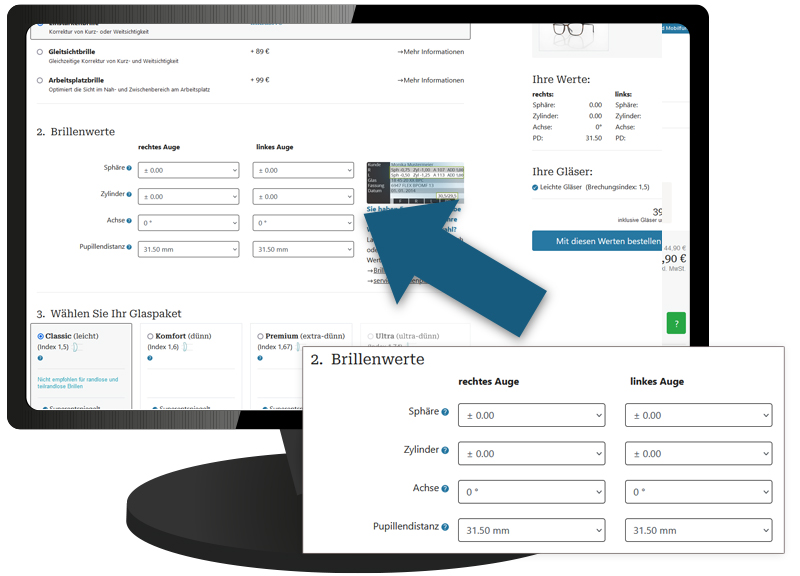Open left-eye Achse dropdown on the monitor screen
800x576 pixels.
pyautogui.click(x=304, y=223)
